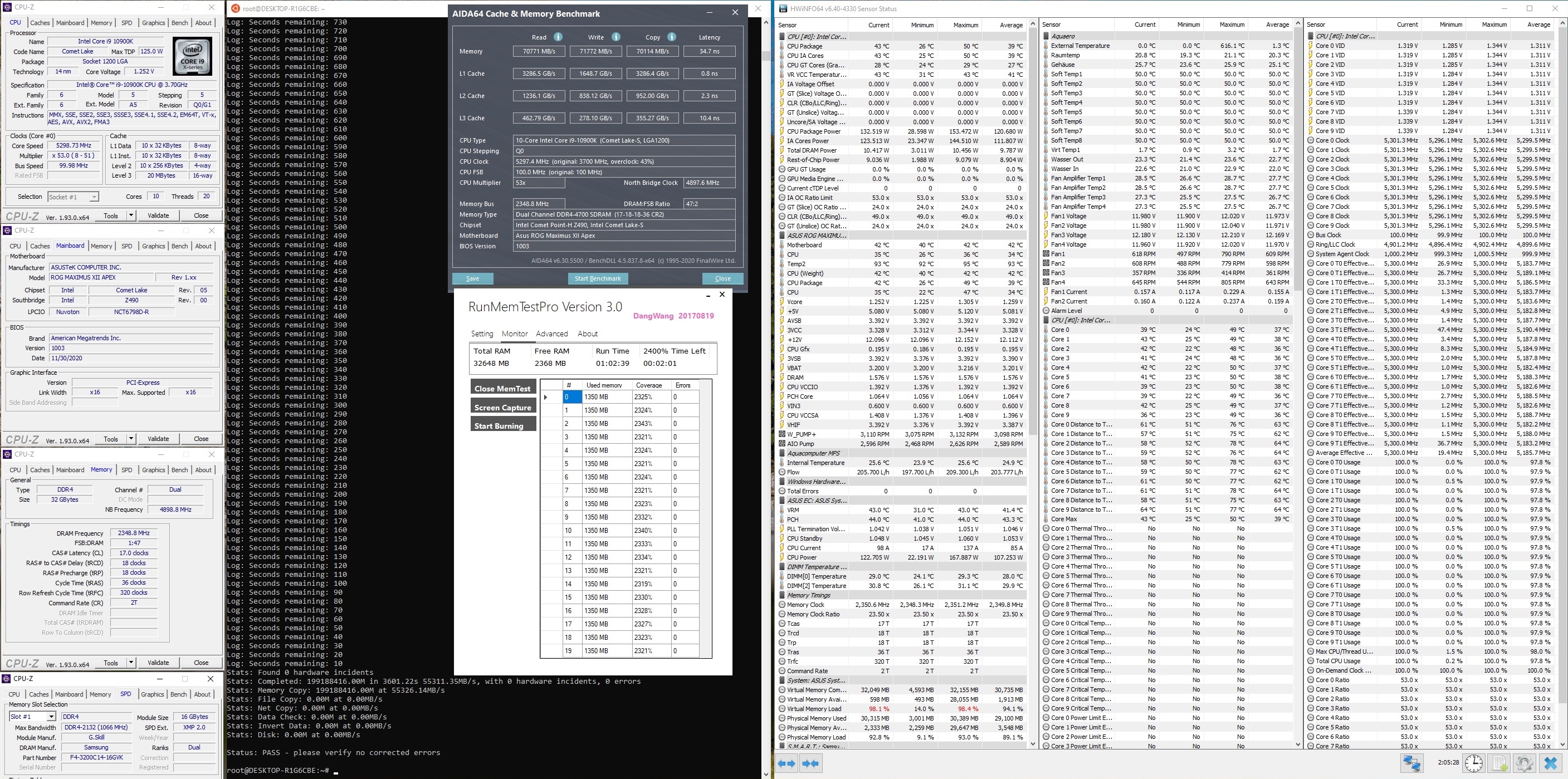Viewport: 1568px width, 779px height.
Task: Open Slot #1 memory slot dropdown
Action: 51,717
